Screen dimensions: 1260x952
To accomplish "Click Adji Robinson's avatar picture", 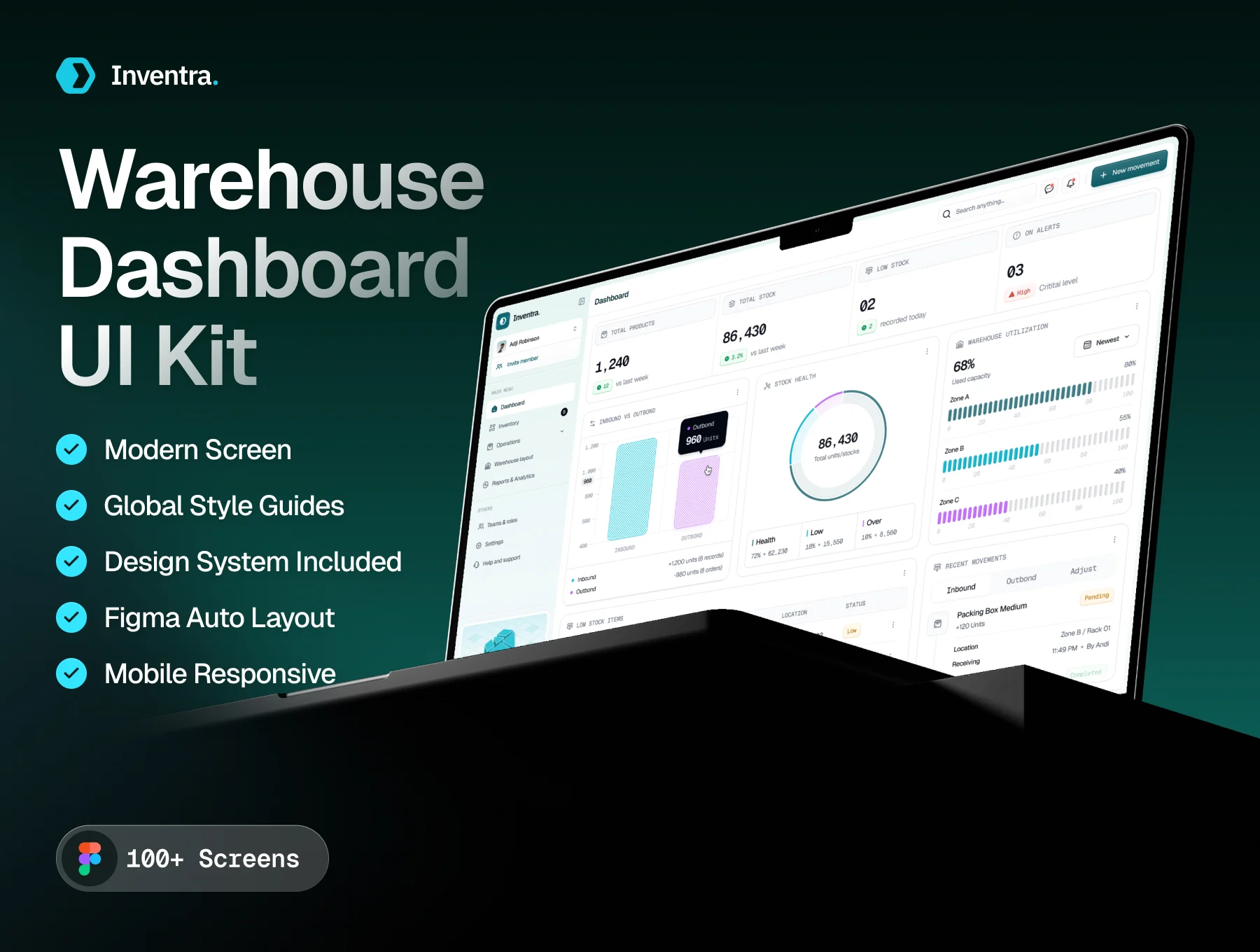I will coord(501,346).
